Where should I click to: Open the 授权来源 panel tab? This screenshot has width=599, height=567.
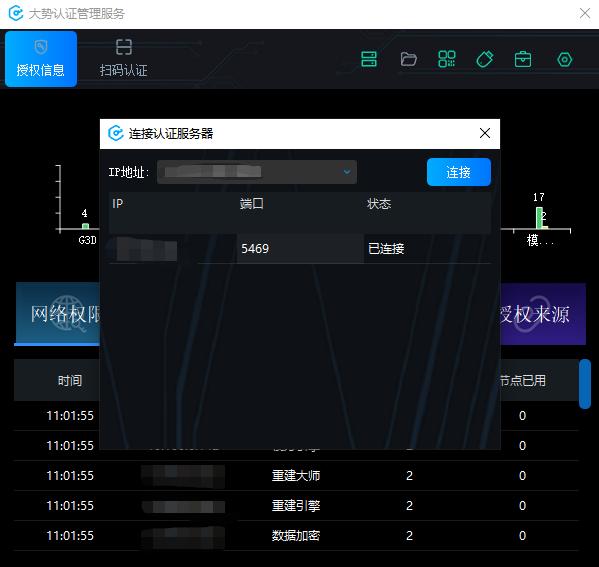(543, 314)
